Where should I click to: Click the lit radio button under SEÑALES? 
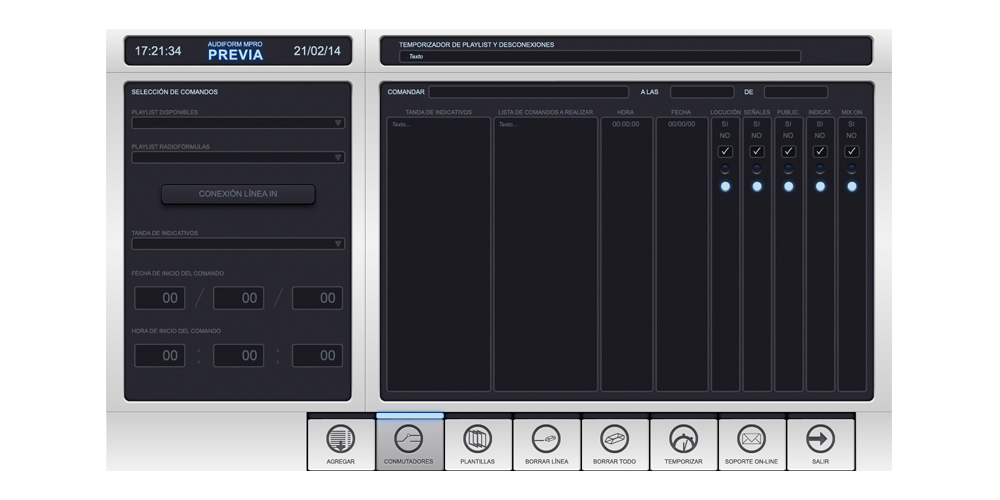[756, 186]
